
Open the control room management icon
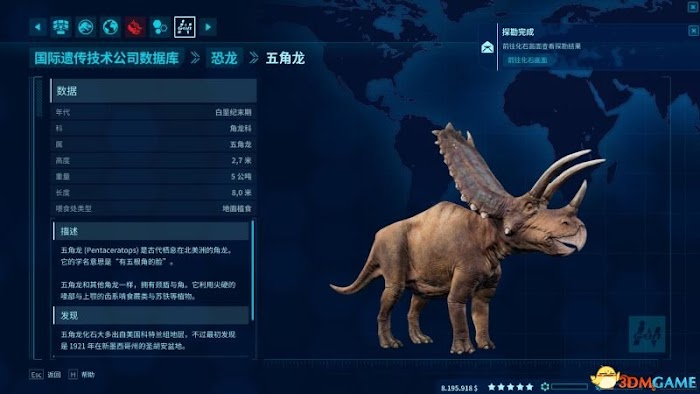coord(61,27)
